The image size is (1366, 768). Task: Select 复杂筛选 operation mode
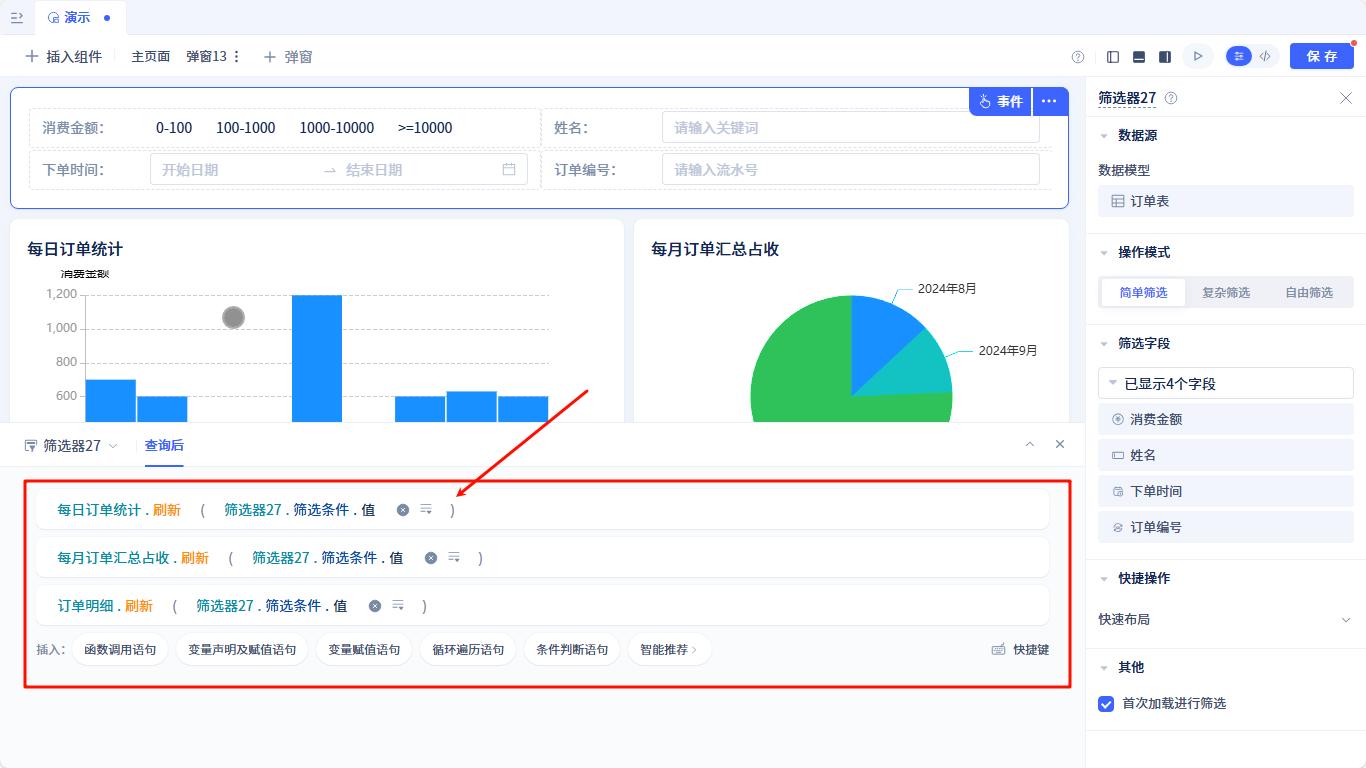1226,292
